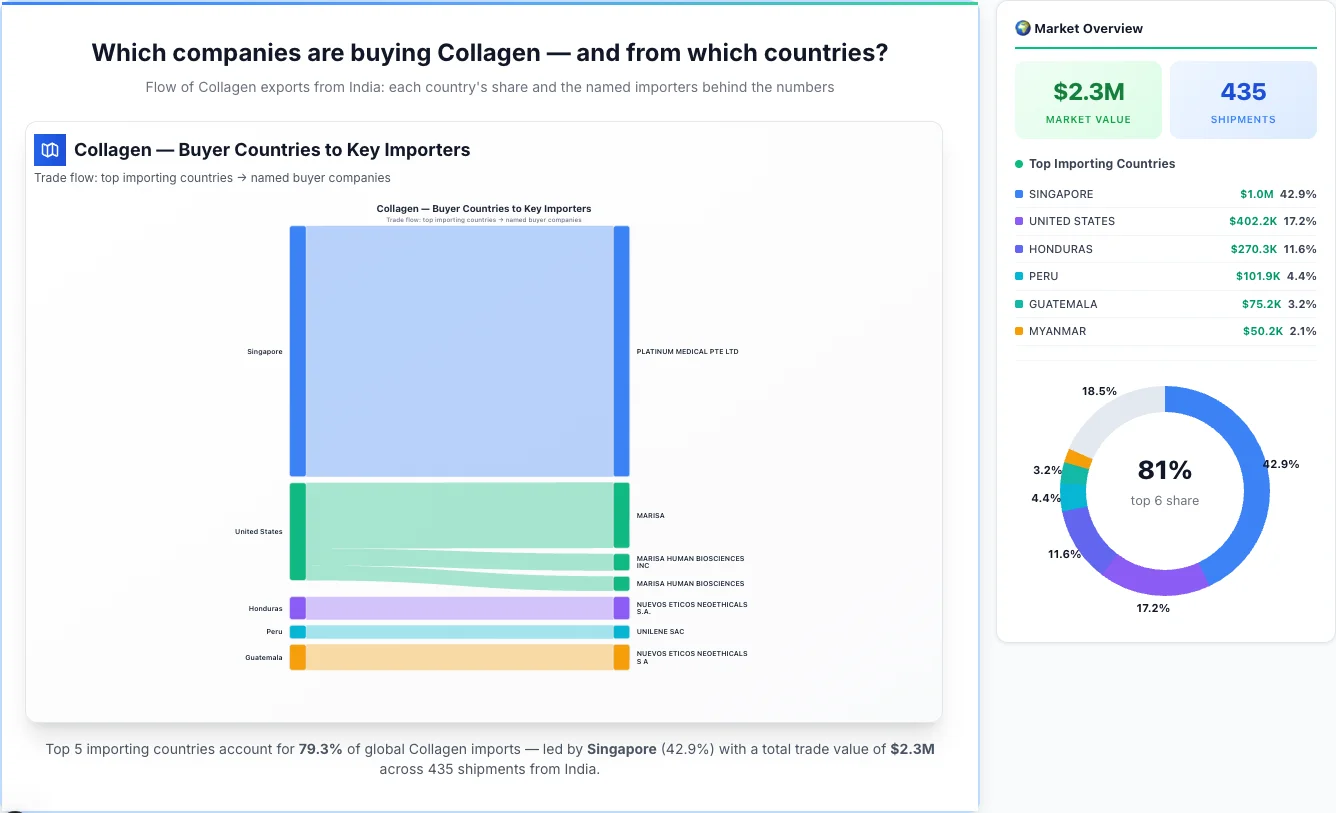This screenshot has height=813, width=1336.
Task: Click the PLATINUM MEDICAL PTE LTD node
Action: [623, 351]
